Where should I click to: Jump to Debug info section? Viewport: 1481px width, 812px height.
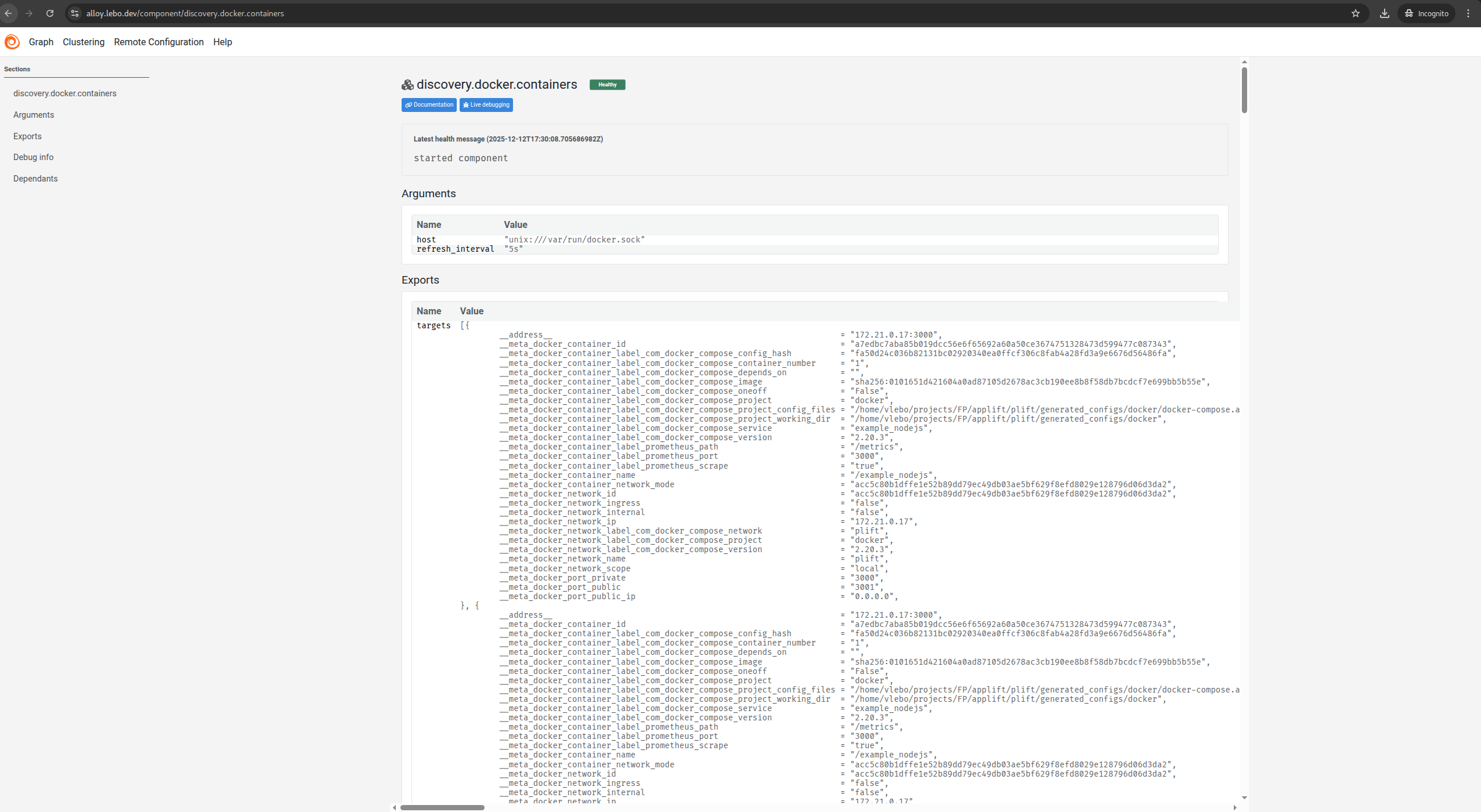(x=33, y=157)
